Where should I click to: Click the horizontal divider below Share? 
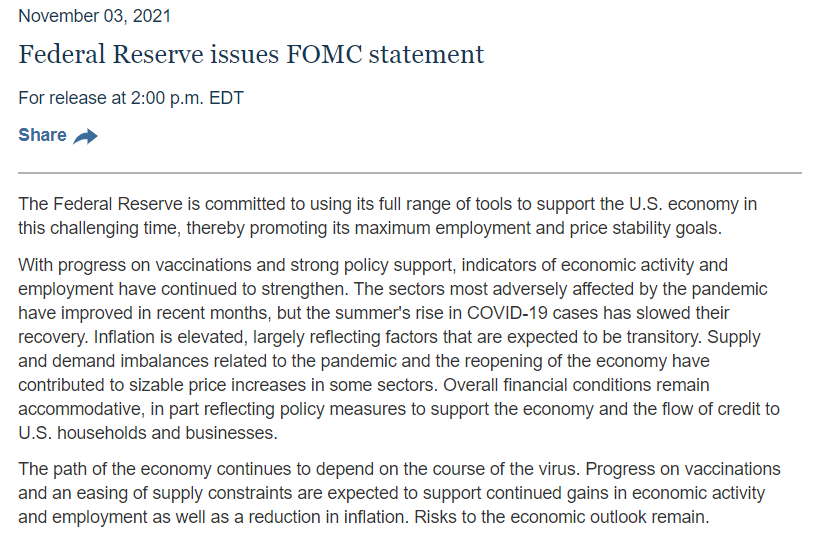pyautogui.click(x=410, y=173)
